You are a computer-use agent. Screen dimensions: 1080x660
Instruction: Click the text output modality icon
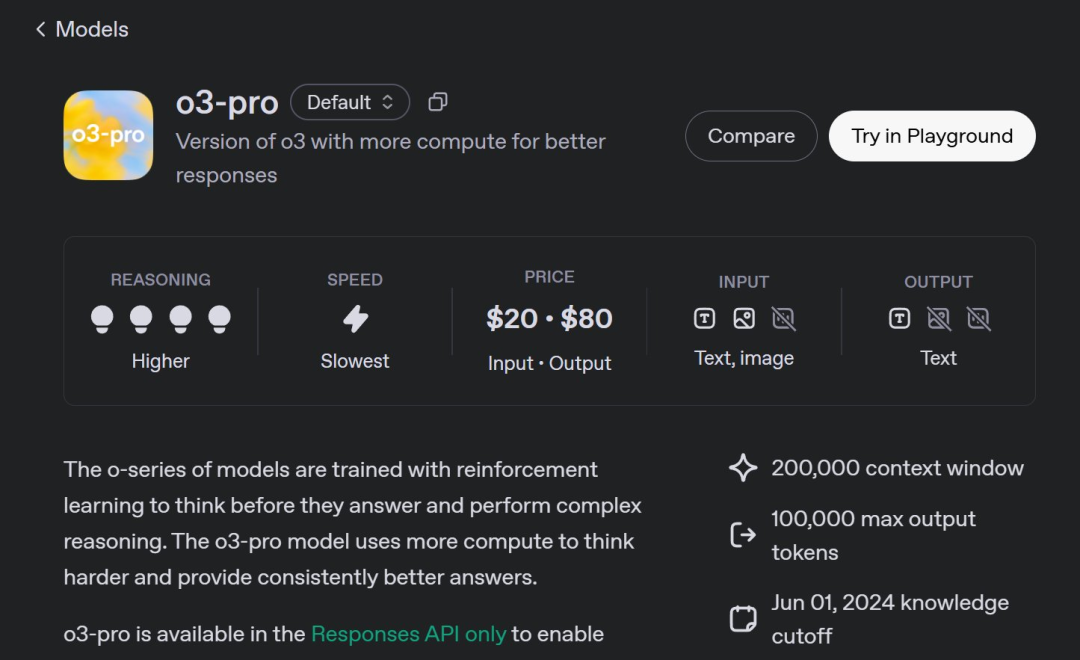[x=899, y=318]
